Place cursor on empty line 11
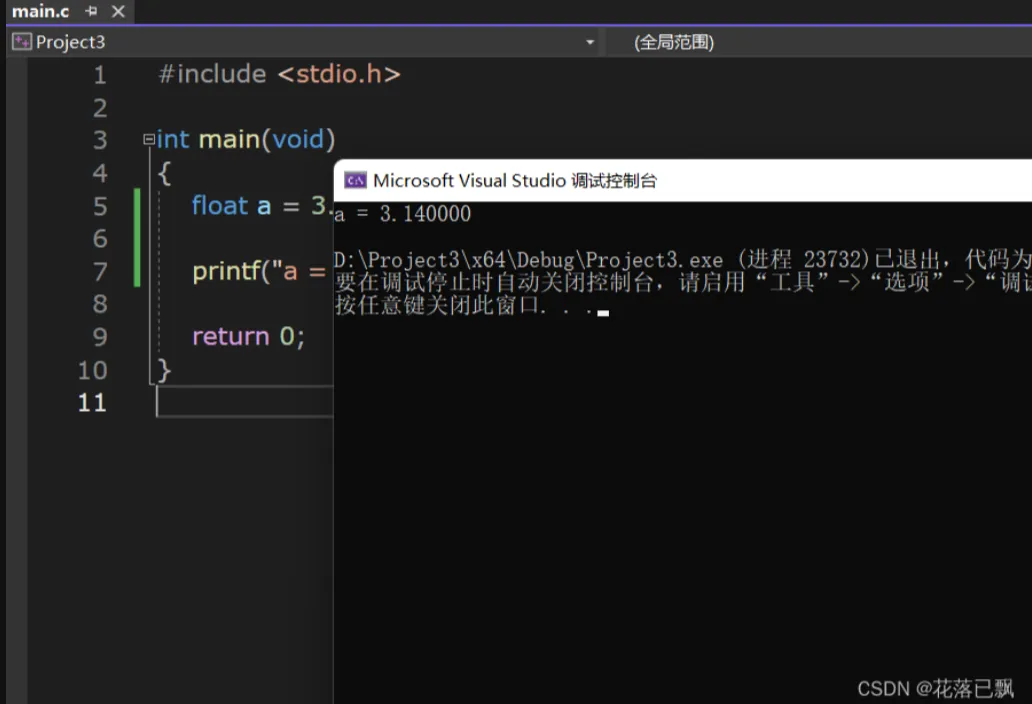The width and height of the screenshot is (1032, 704). tap(245, 401)
